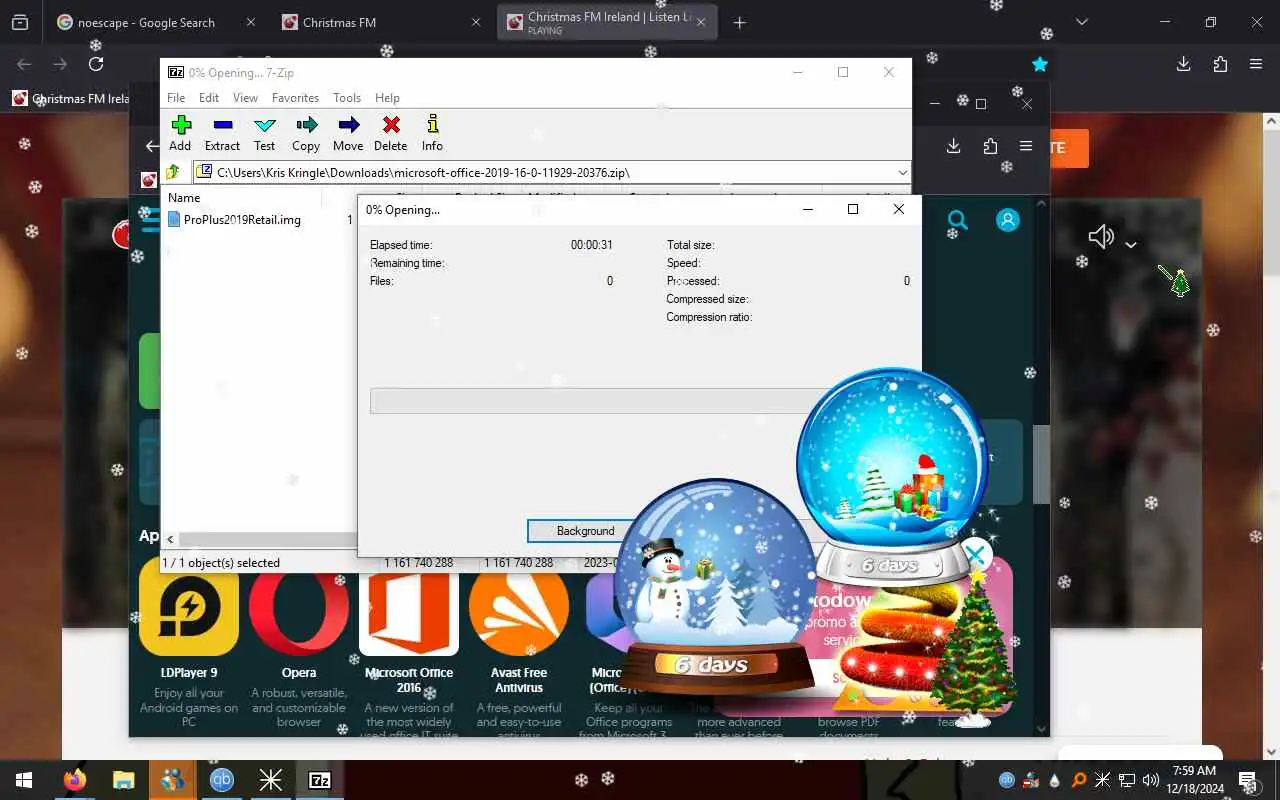Close the snow globe widget with X
The image size is (1280, 800).
(x=976, y=555)
